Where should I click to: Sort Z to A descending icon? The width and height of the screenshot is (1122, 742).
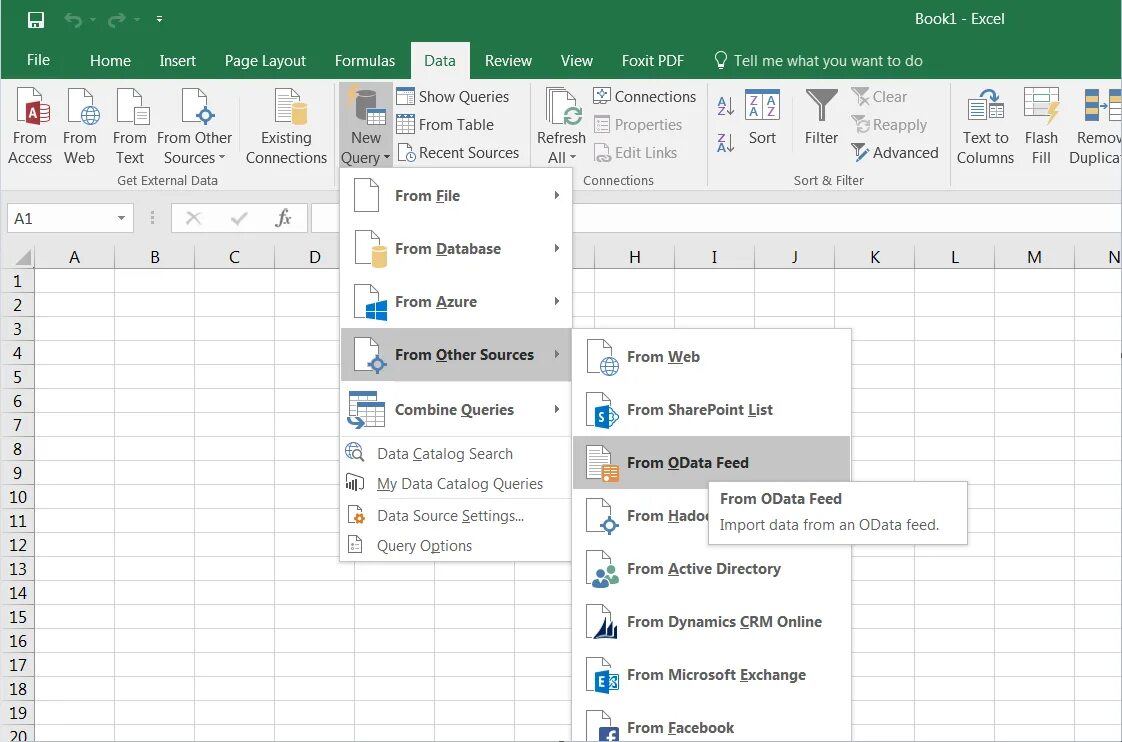click(726, 143)
